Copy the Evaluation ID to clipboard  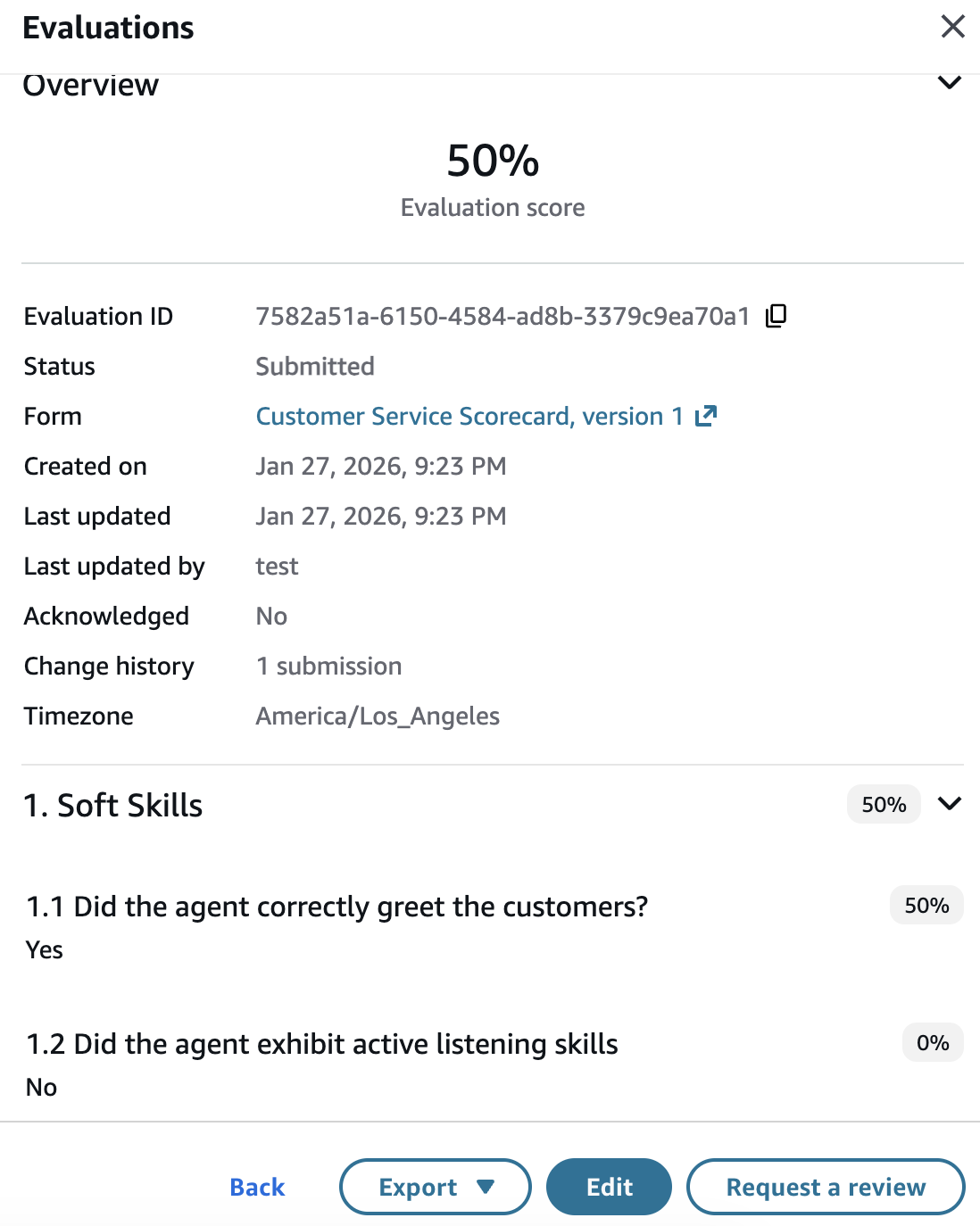[777, 316]
